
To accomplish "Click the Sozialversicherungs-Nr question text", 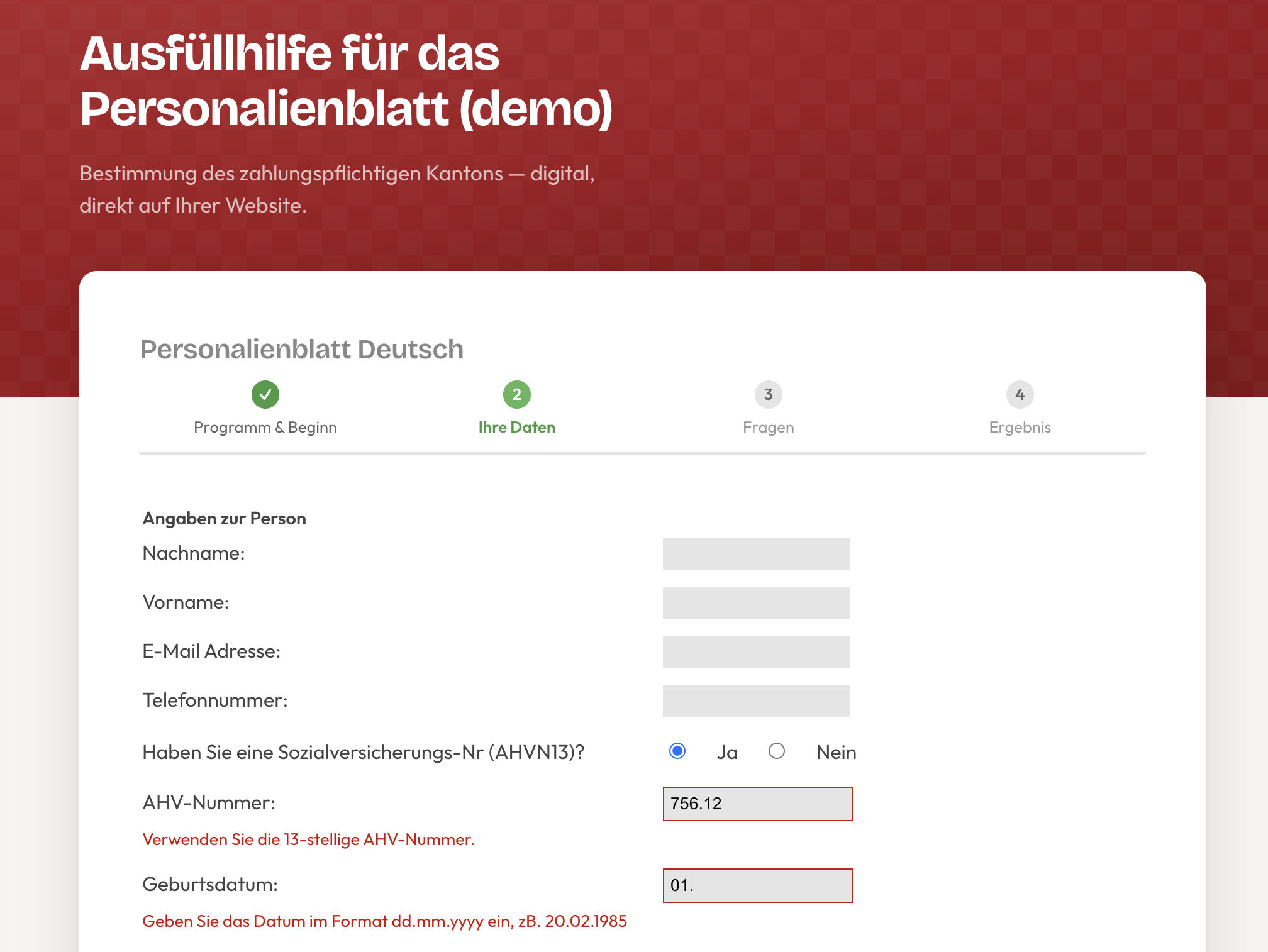I will 364,752.
